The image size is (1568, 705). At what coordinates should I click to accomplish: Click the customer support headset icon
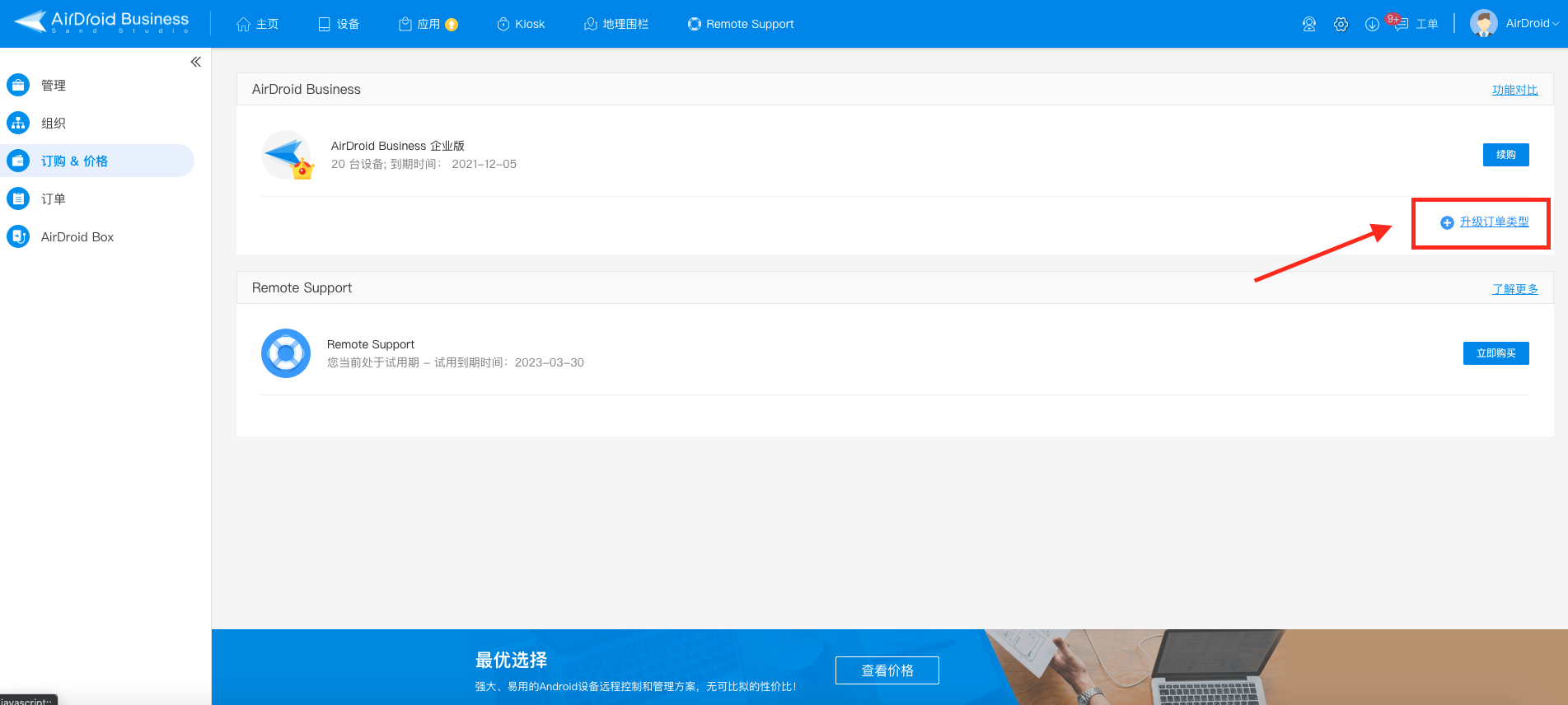point(1309,24)
